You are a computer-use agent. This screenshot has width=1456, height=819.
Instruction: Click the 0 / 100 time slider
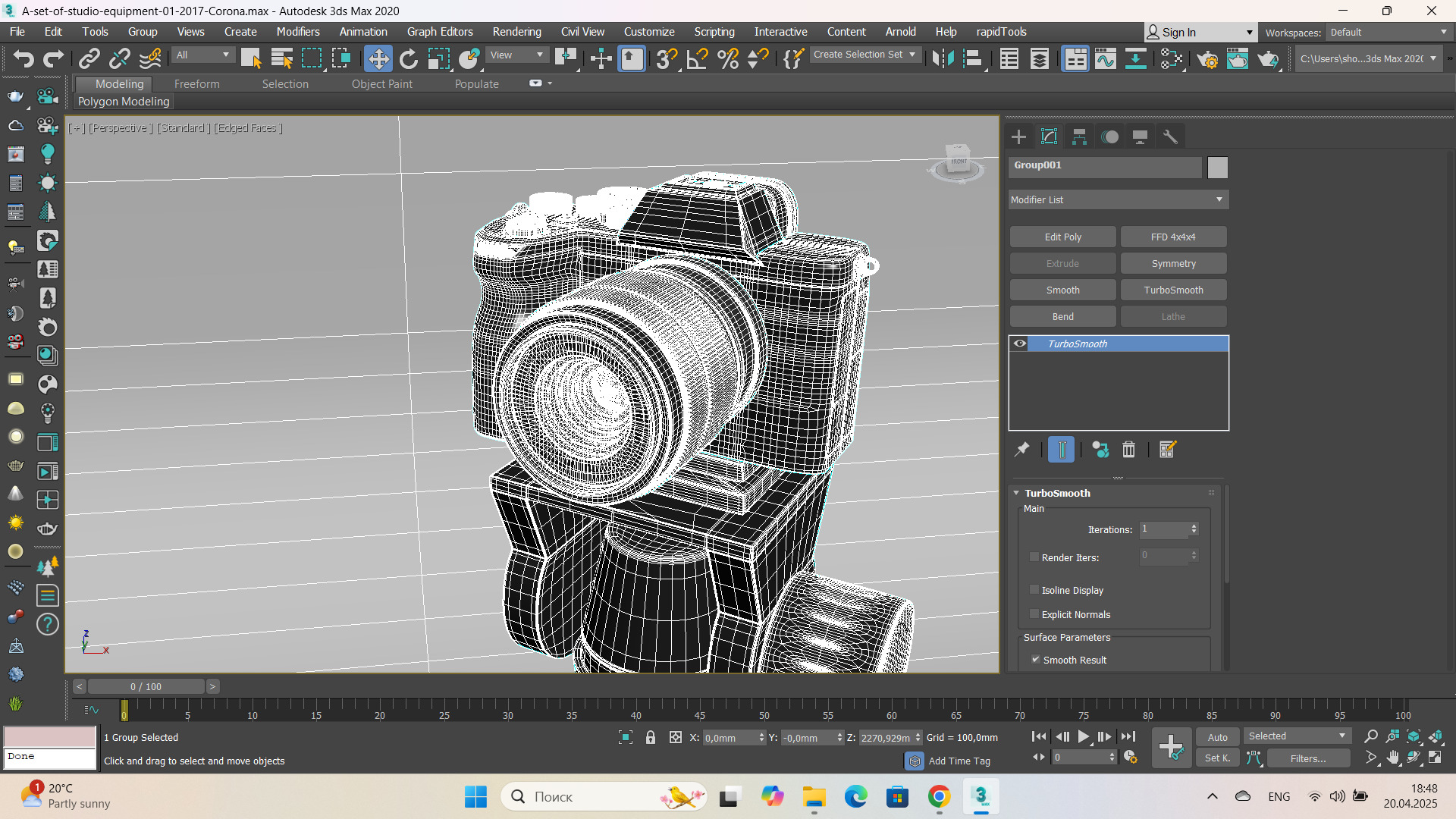[x=146, y=686]
